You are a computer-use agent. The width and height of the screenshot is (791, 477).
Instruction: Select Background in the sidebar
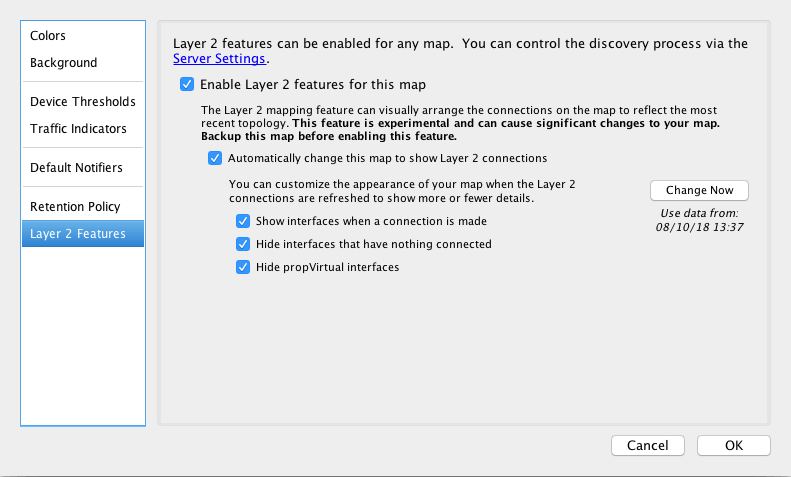[x=63, y=63]
